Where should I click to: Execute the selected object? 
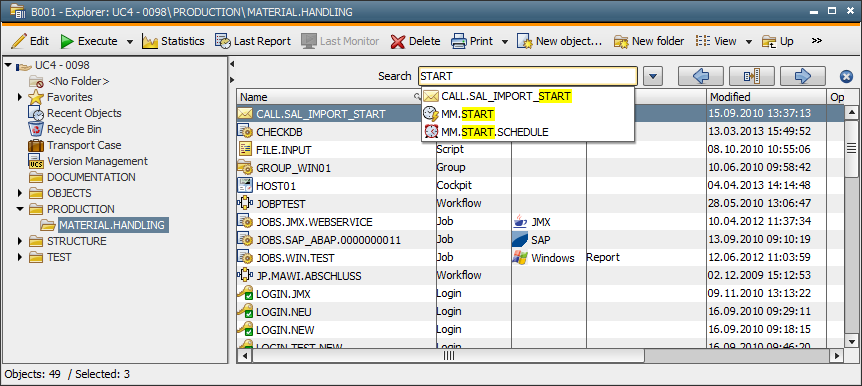pos(89,41)
